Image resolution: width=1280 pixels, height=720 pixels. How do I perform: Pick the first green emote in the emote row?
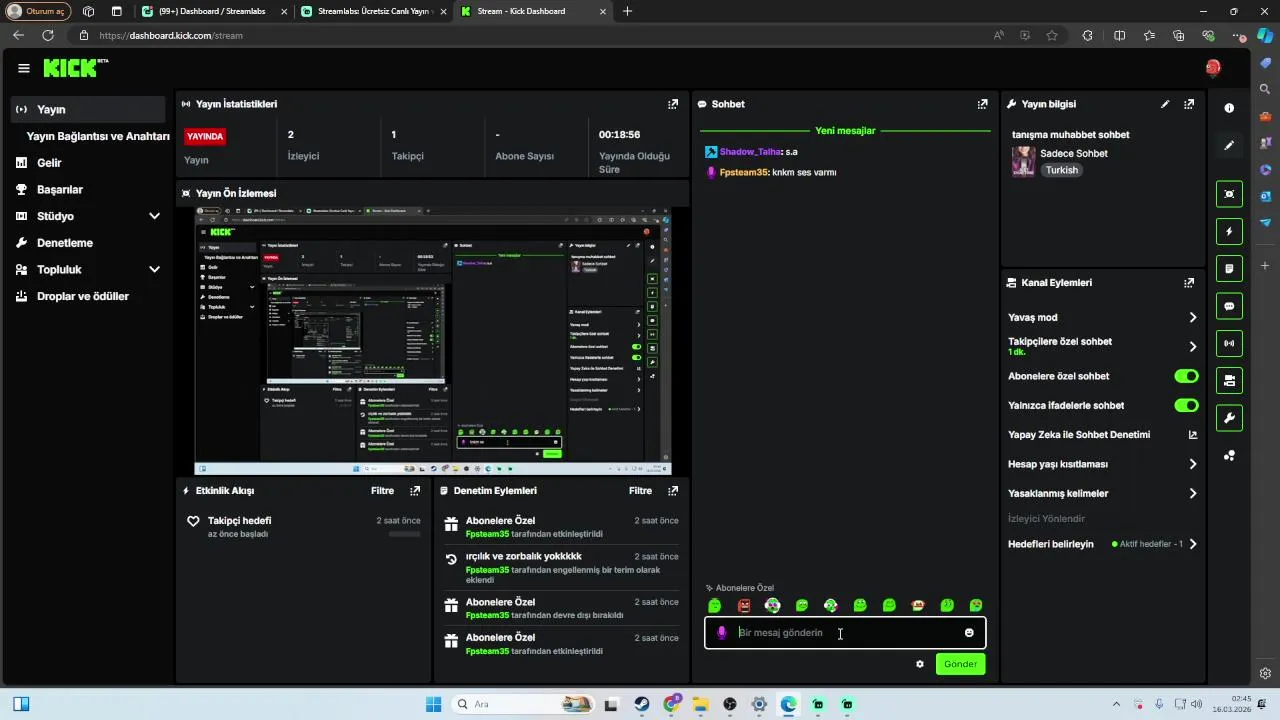[714, 606]
